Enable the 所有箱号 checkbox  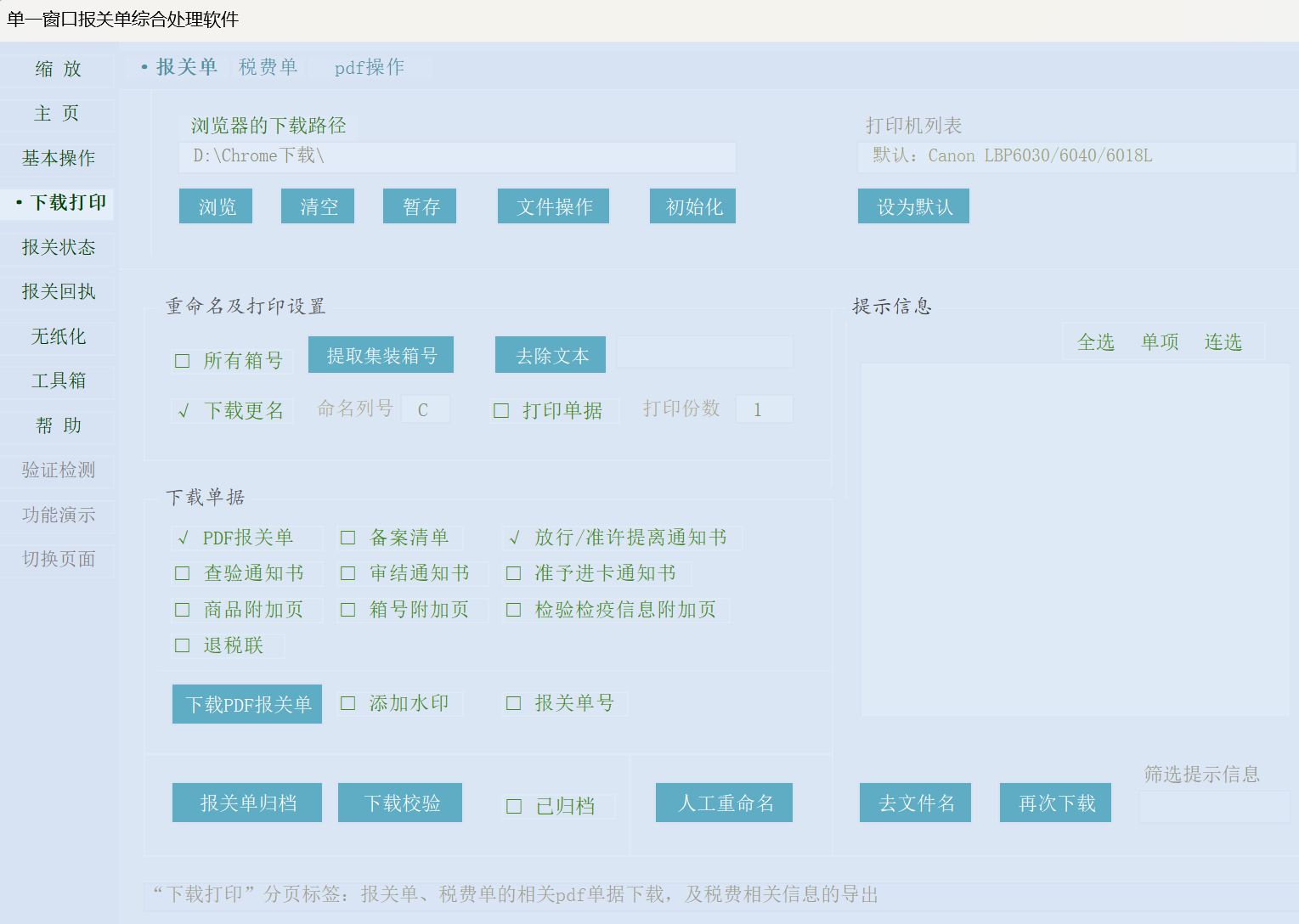[183, 361]
